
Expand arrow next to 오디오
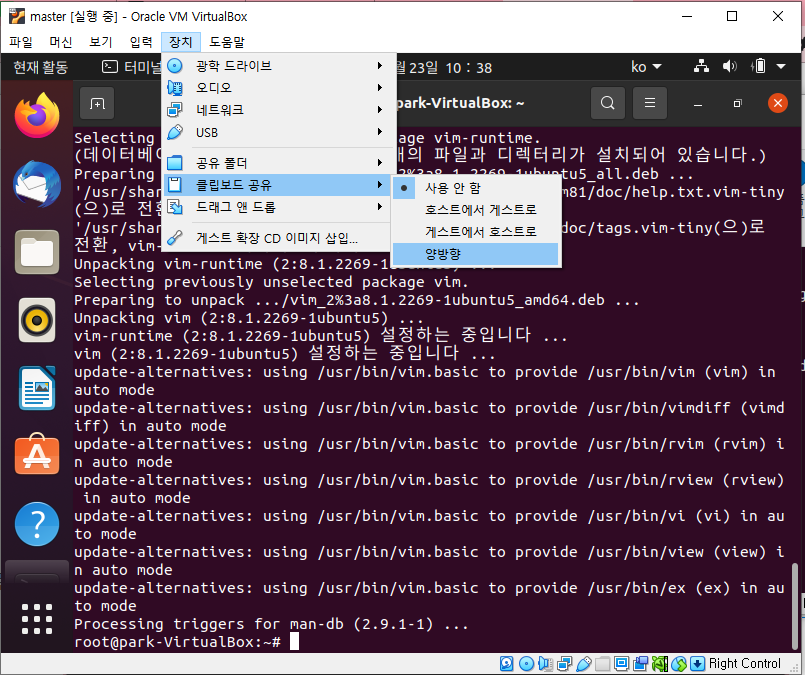[x=380, y=88]
